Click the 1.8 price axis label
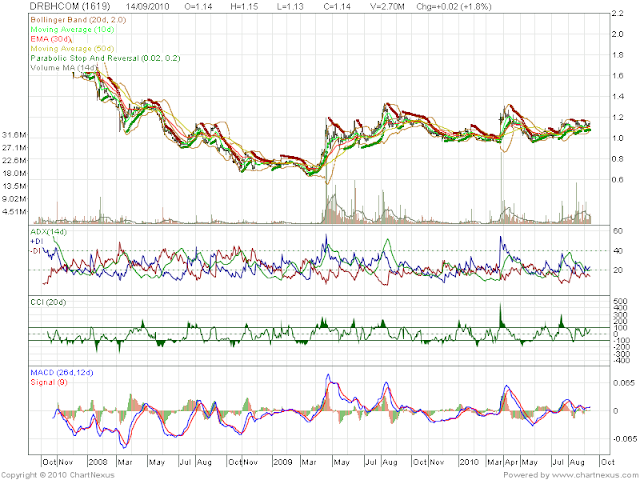This screenshot has width=640, height=480. pos(618,55)
